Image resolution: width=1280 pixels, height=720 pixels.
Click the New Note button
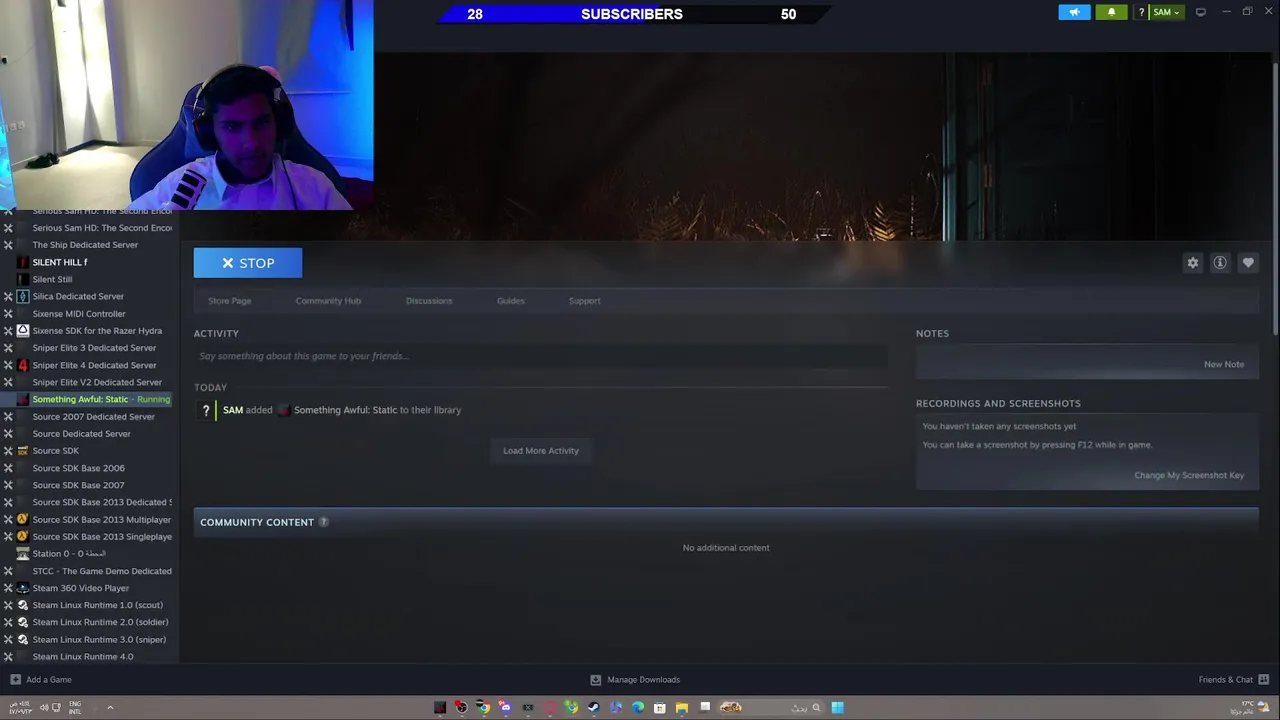[x=1224, y=364]
